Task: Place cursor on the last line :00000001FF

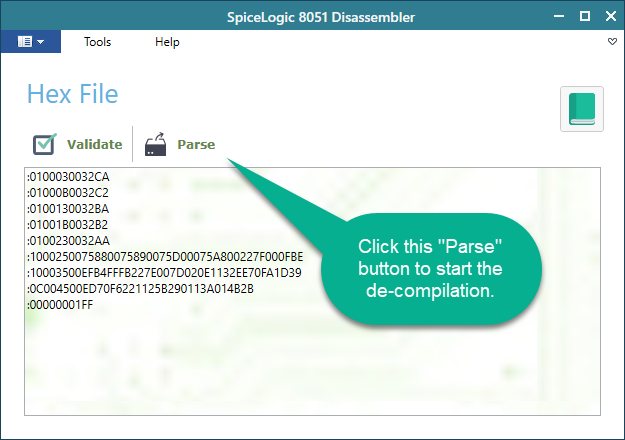Action: click(x=63, y=305)
